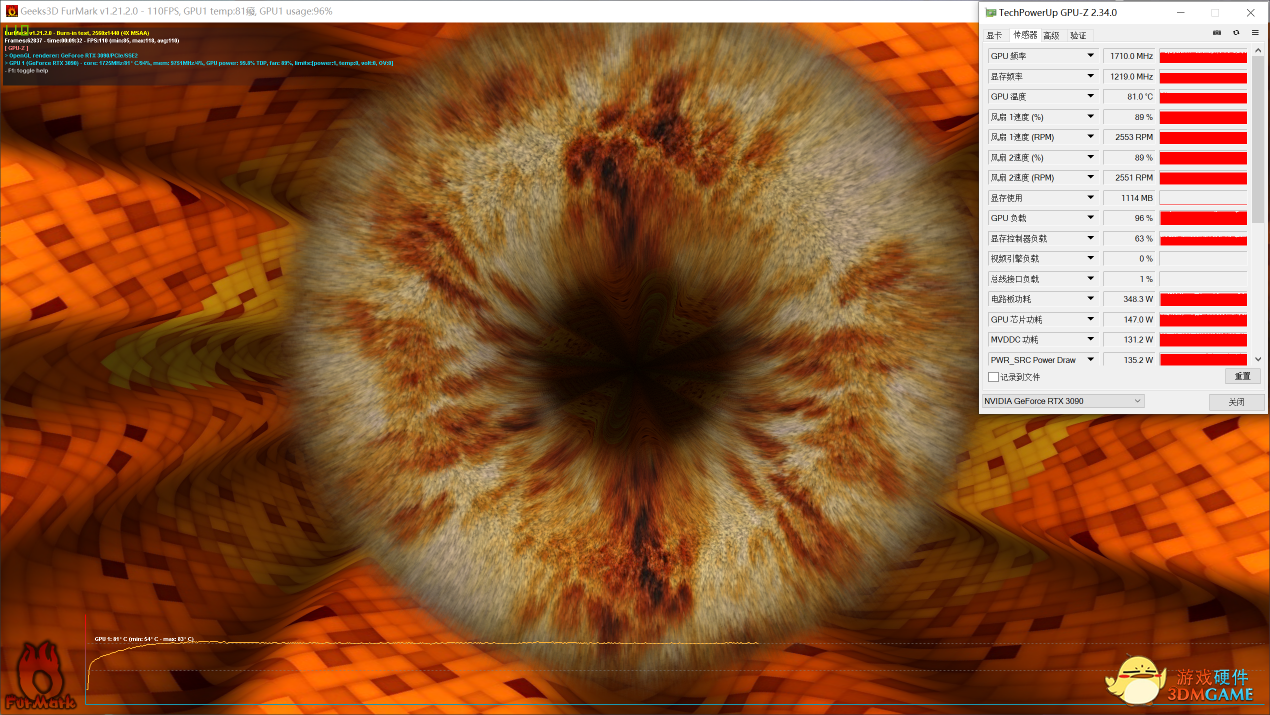Click the 'F1: toggle help' overlay text
The height and width of the screenshot is (715, 1270).
[27, 71]
